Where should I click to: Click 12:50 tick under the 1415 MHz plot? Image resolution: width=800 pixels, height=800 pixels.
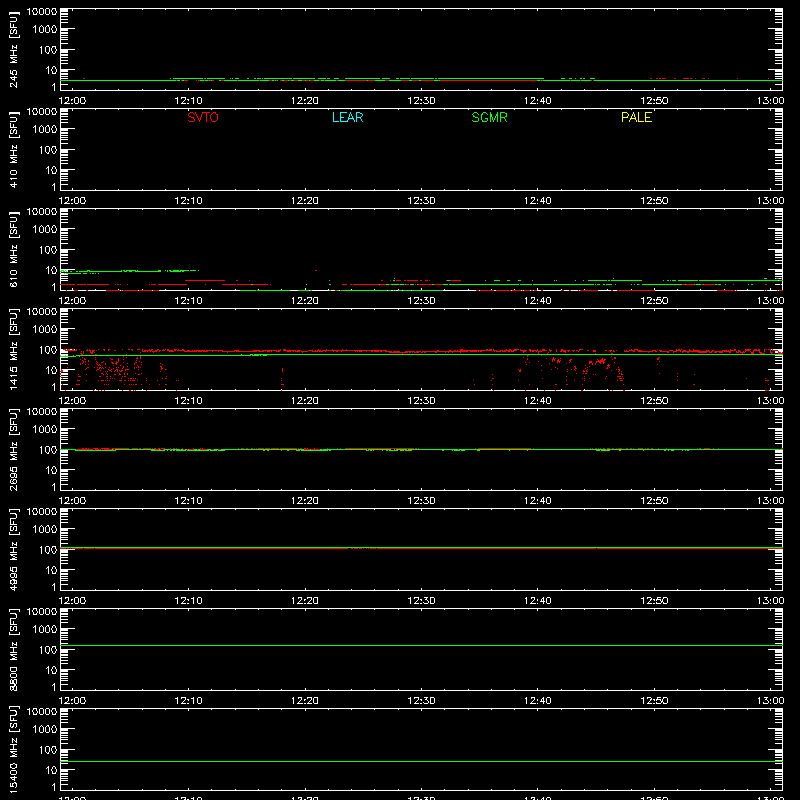[x=654, y=401]
